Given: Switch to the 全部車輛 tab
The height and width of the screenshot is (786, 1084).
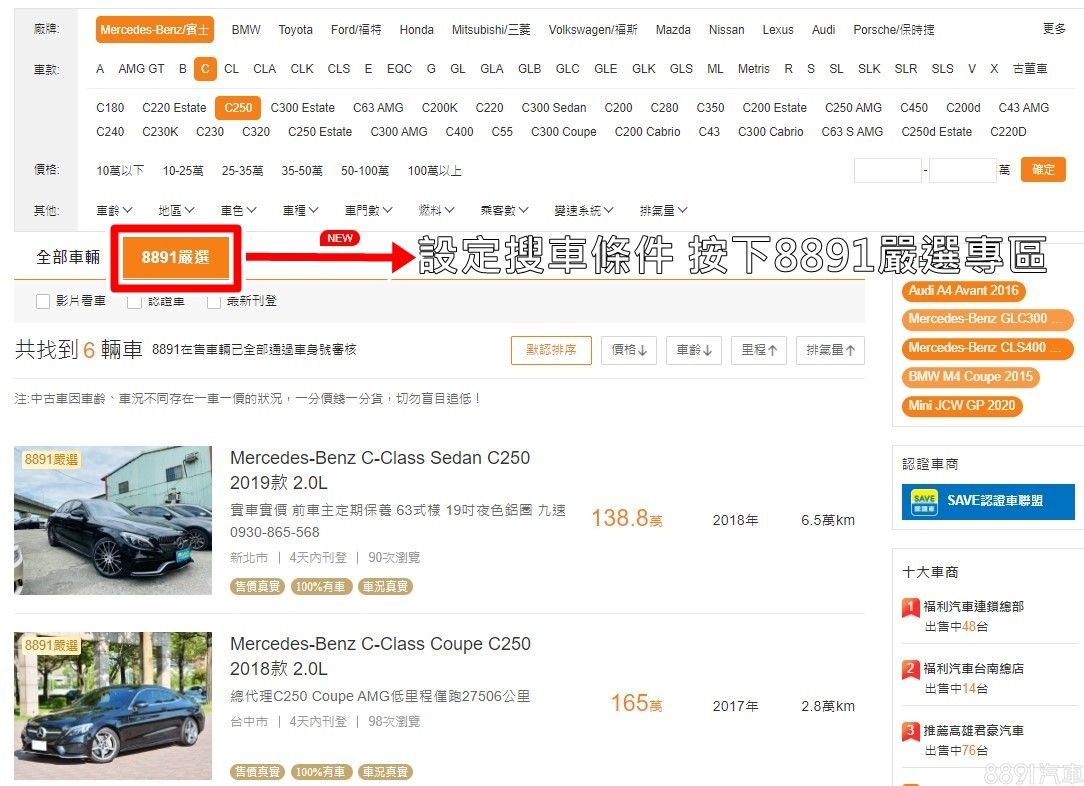Looking at the screenshot, I should click(x=68, y=257).
